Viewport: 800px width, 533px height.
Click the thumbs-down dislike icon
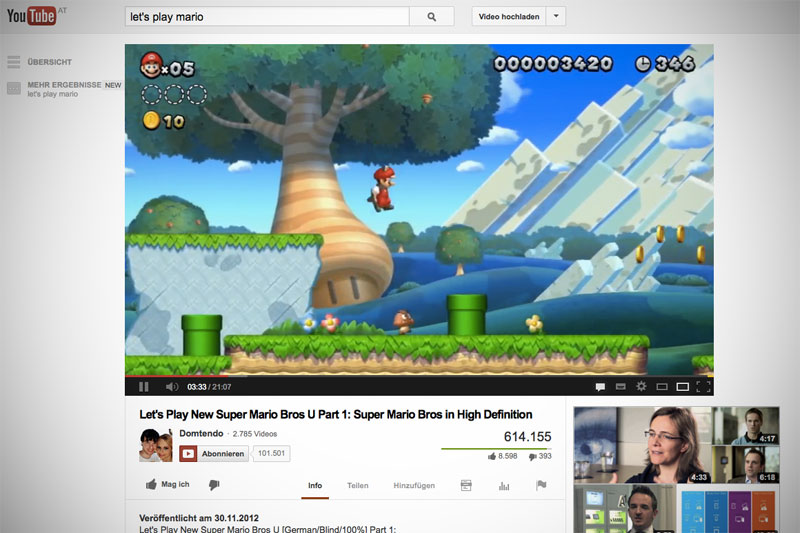[x=214, y=485]
